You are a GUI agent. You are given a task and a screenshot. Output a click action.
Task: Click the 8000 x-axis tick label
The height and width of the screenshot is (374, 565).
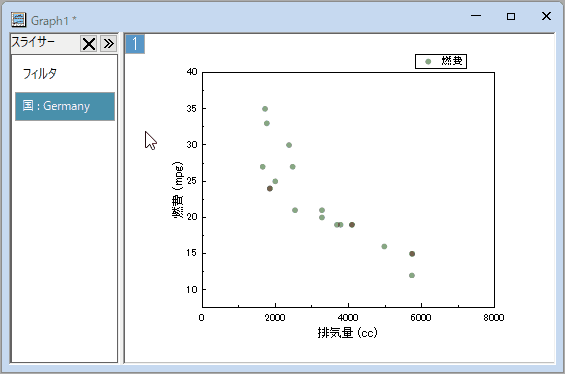(494, 317)
